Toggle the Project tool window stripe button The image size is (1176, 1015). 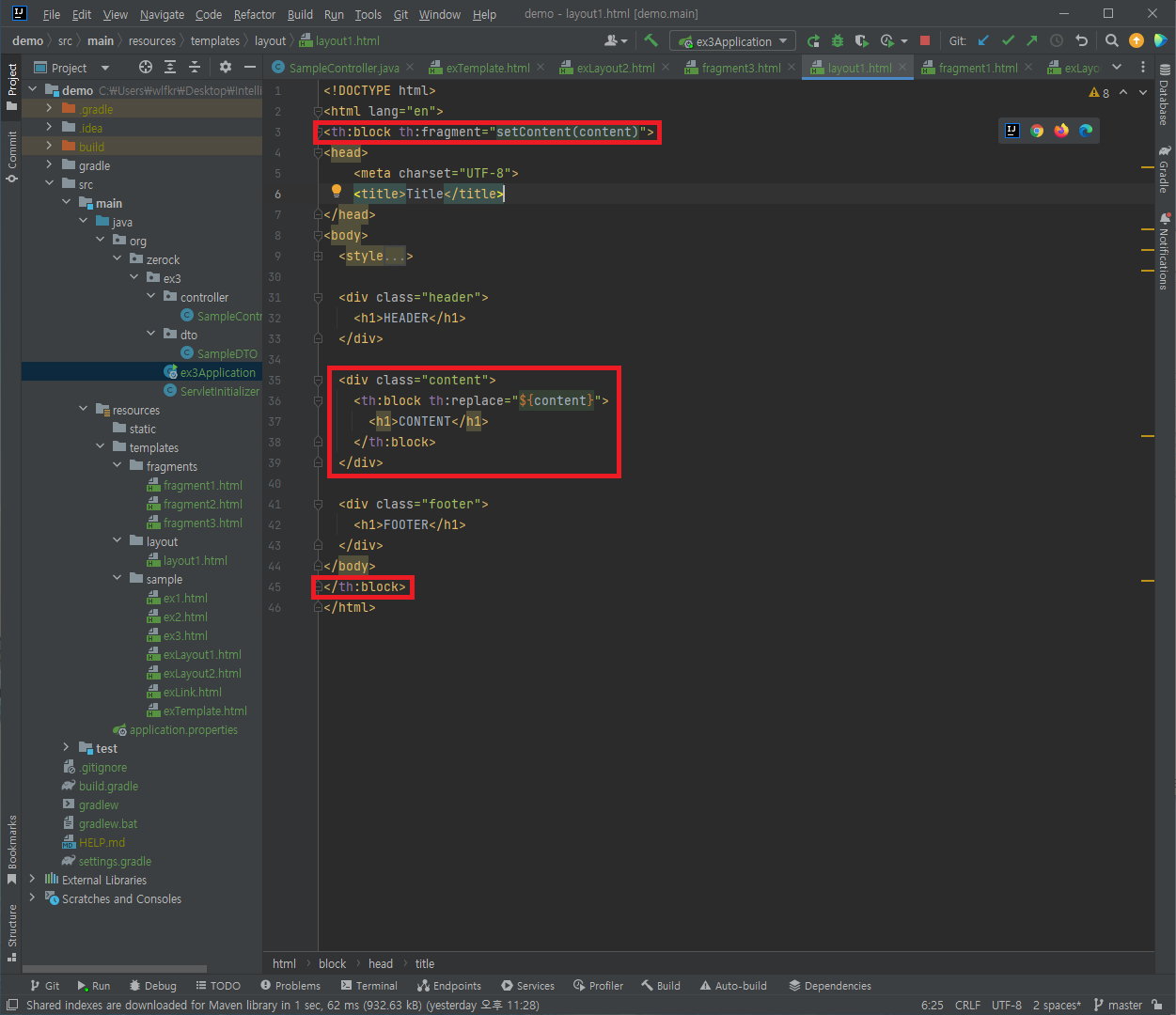11,86
